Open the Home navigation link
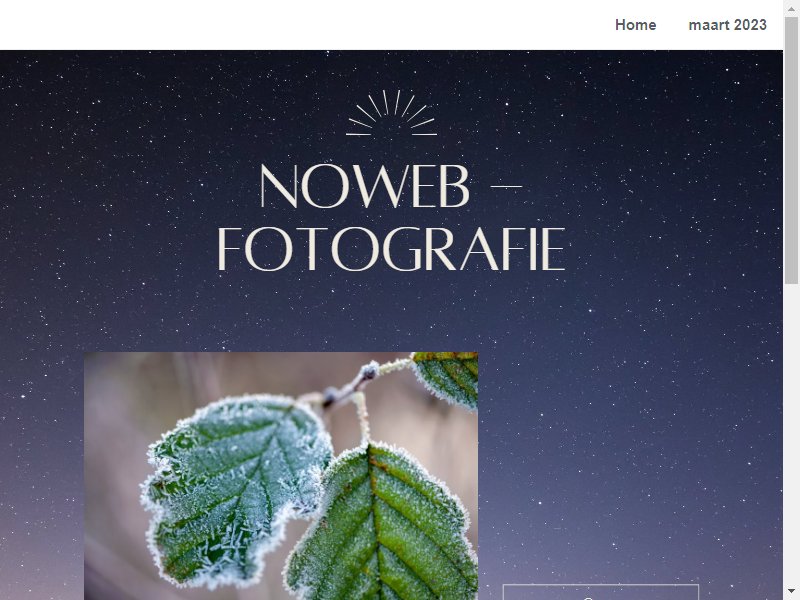 point(635,25)
